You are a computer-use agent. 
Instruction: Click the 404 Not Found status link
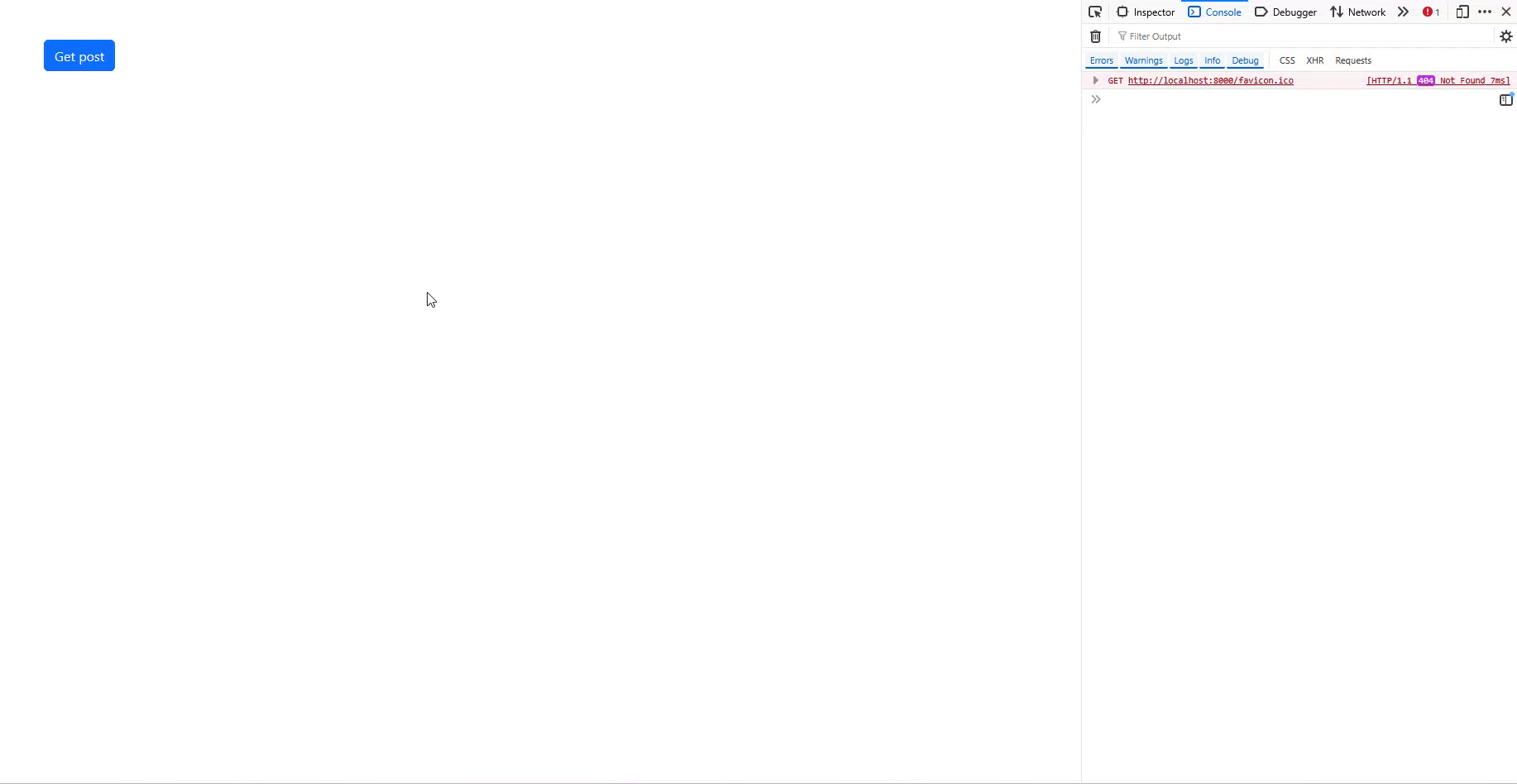(1438, 80)
